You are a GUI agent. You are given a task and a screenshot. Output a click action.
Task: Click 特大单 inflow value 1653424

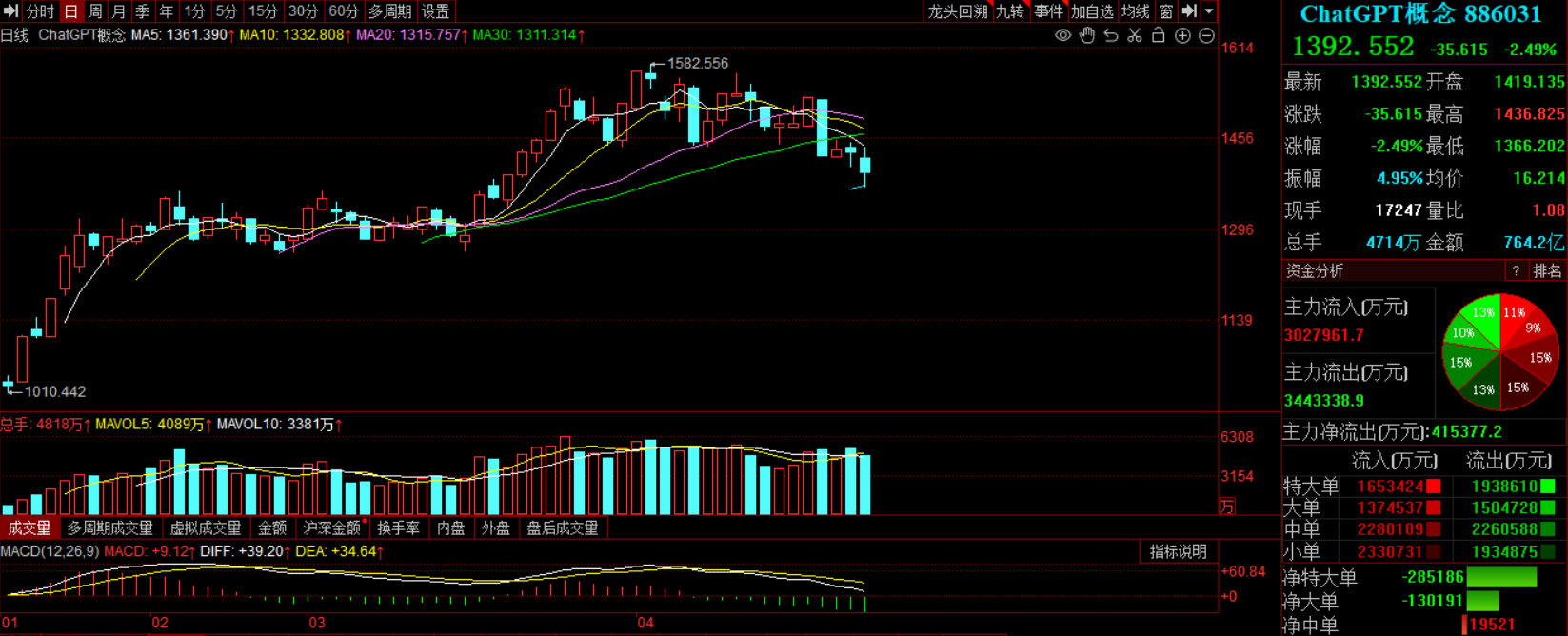coord(1391,487)
